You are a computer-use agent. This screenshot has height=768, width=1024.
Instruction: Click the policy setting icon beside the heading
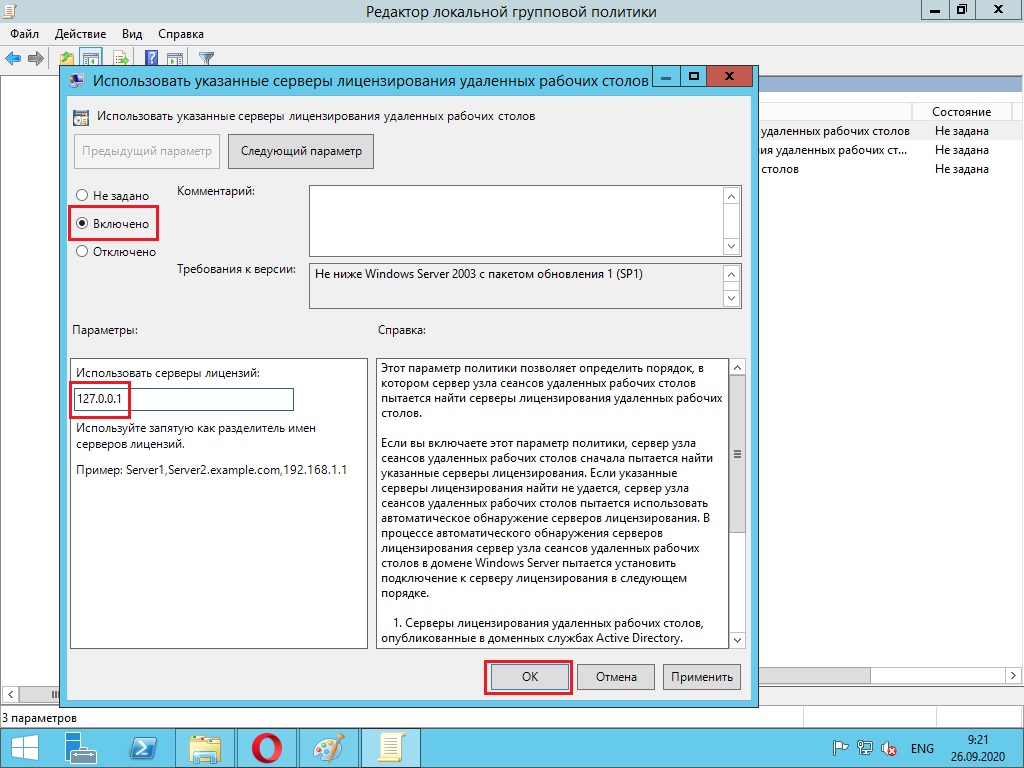[81, 118]
